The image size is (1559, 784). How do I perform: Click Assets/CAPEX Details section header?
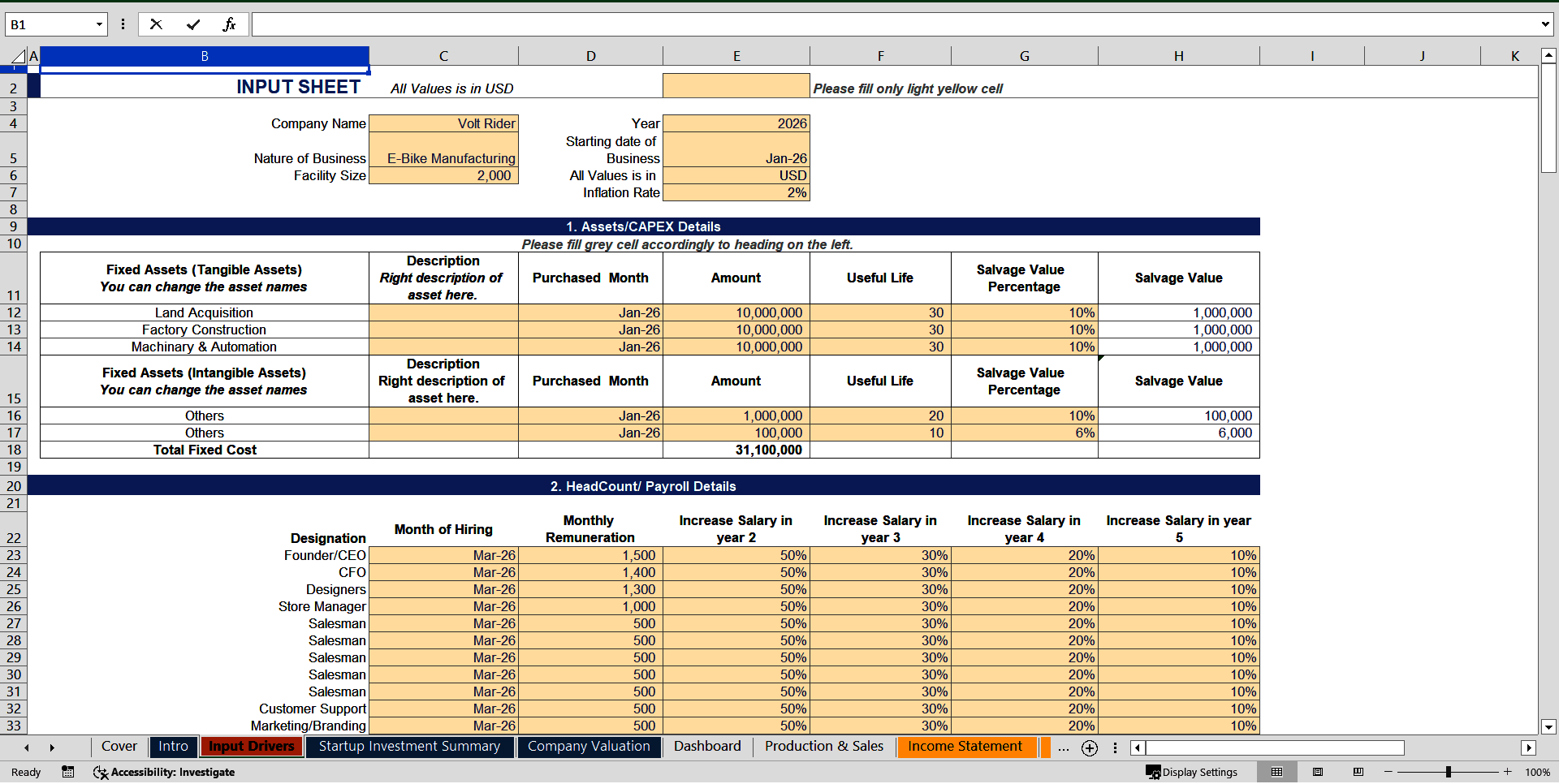click(x=643, y=226)
